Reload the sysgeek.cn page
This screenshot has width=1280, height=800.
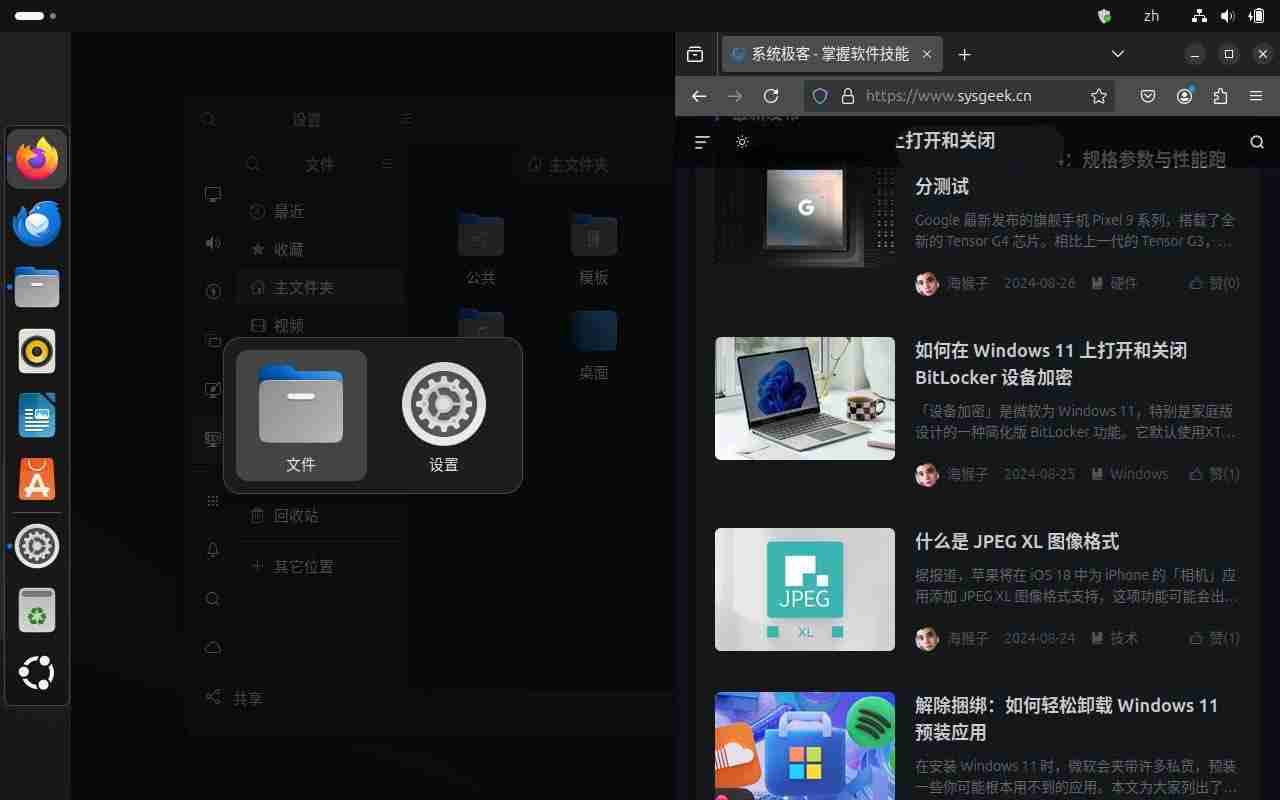(771, 96)
